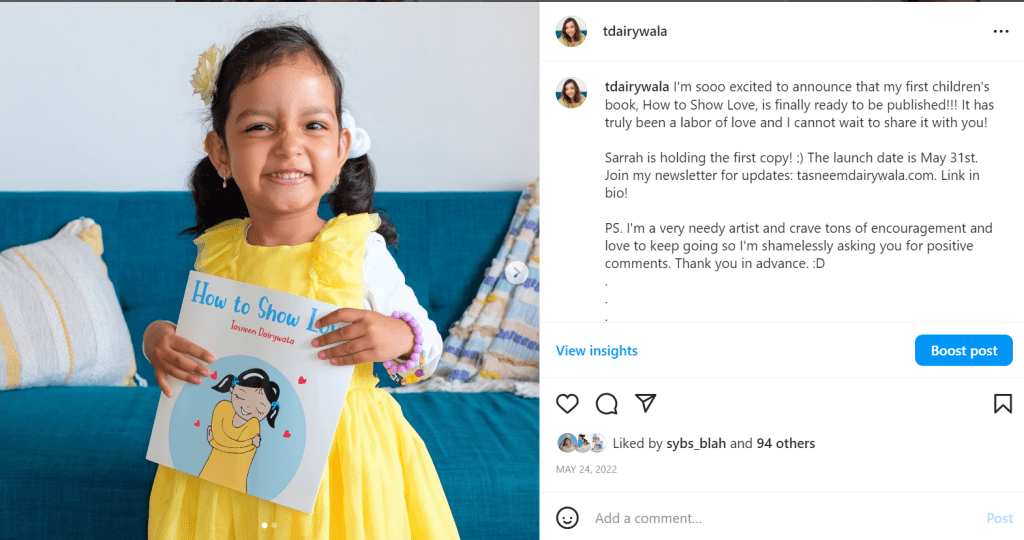Image resolution: width=1024 pixels, height=540 pixels.
Task: Open sybs_blah profile from likes
Action: pos(696,443)
